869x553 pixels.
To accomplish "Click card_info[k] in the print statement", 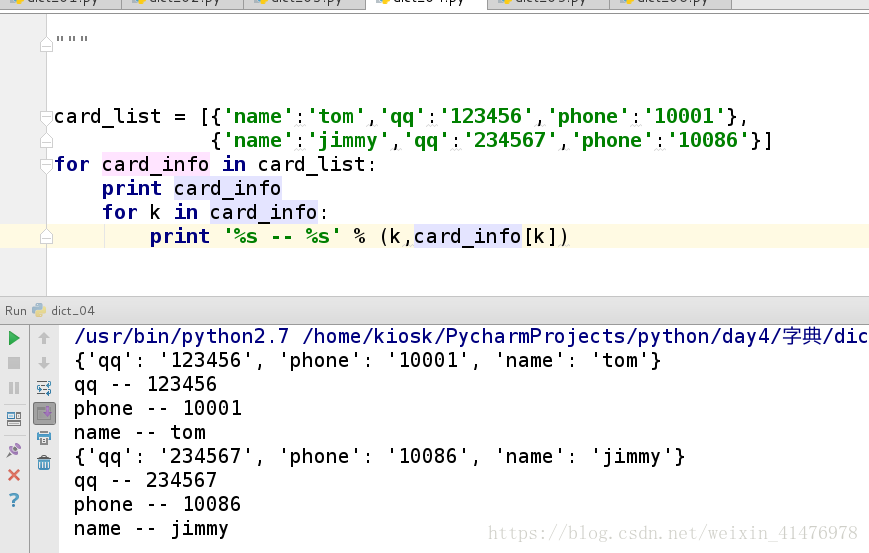I will coord(485,237).
